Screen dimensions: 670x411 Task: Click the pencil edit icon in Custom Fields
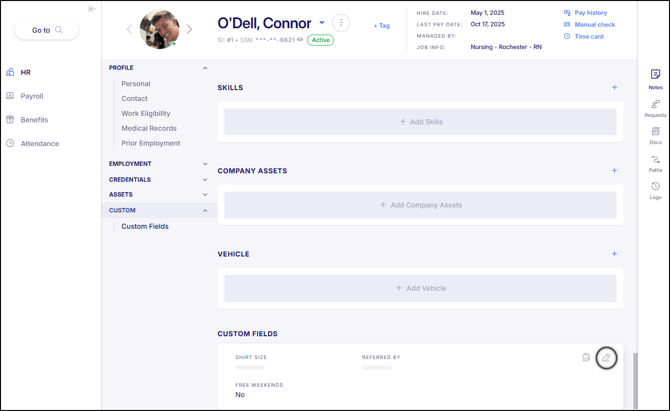(606, 358)
